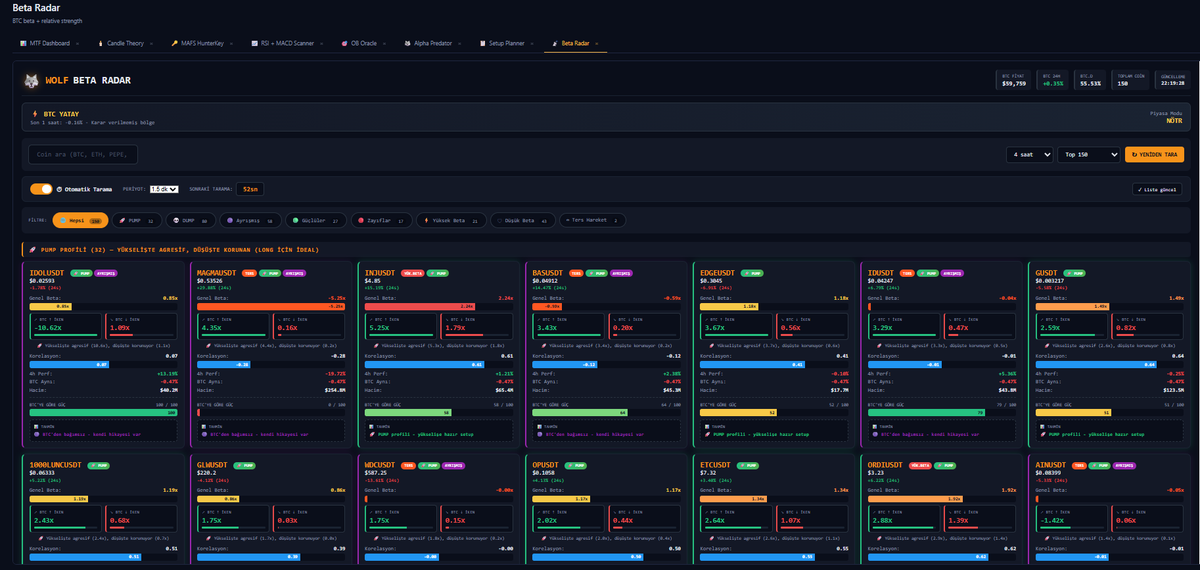Close the RSI + MACD Scanner tab

pos(321,44)
